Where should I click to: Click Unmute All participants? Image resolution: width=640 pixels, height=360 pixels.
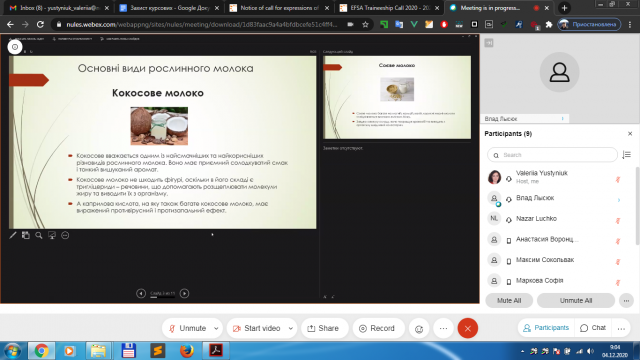click(576, 300)
